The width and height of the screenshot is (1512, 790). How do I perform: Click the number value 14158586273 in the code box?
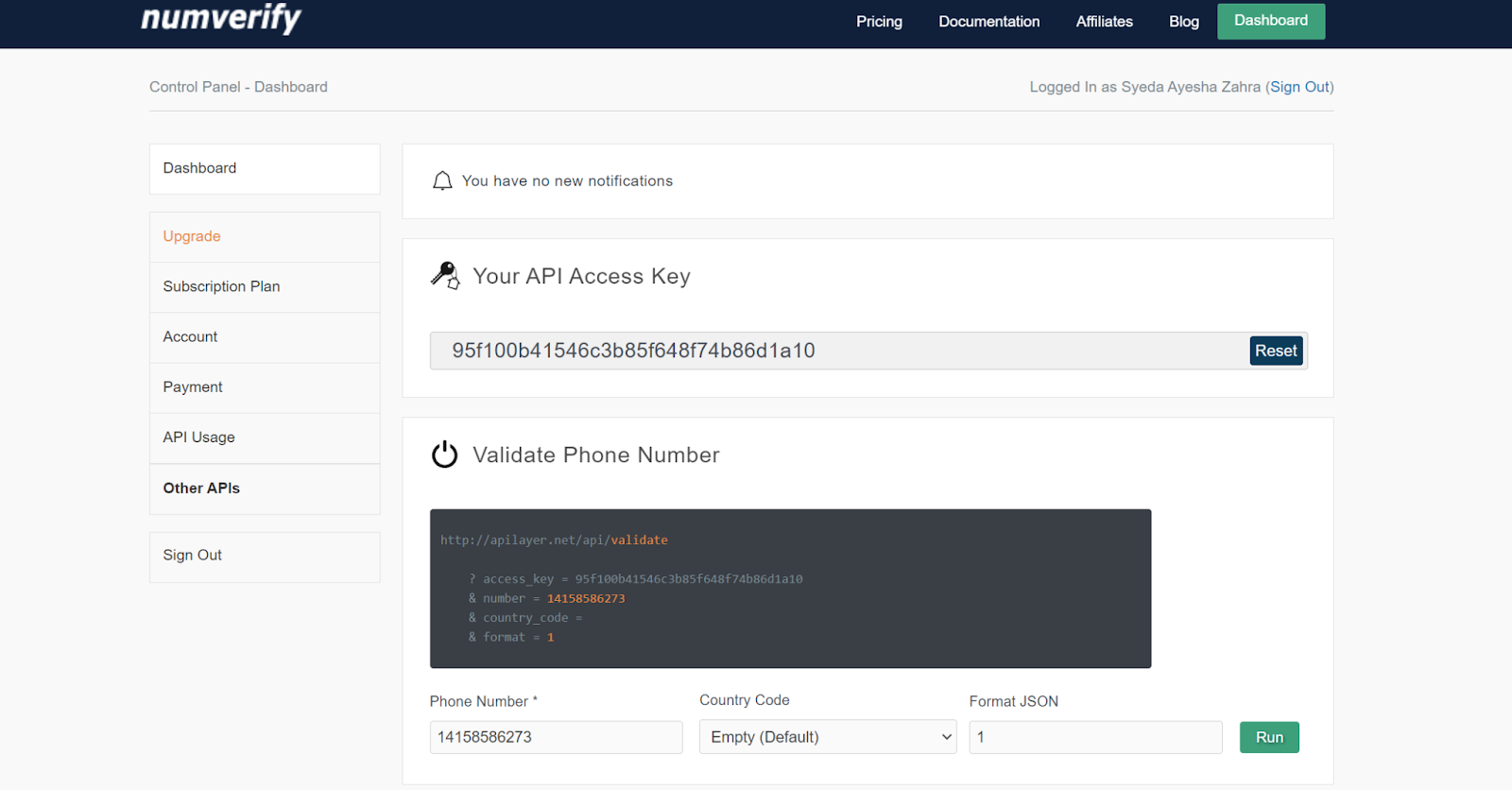point(586,598)
